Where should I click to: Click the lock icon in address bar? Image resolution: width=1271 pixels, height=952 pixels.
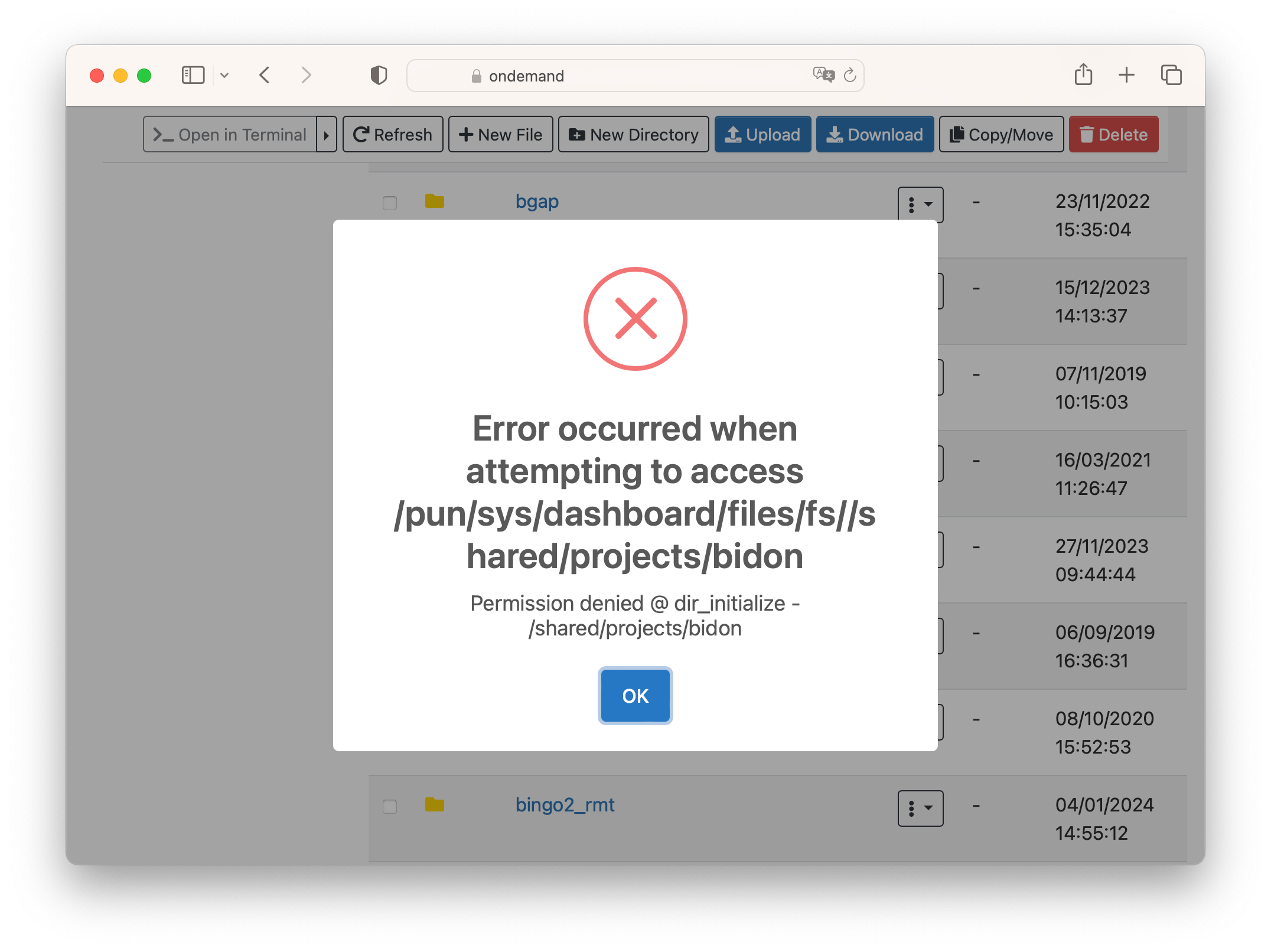pos(476,76)
